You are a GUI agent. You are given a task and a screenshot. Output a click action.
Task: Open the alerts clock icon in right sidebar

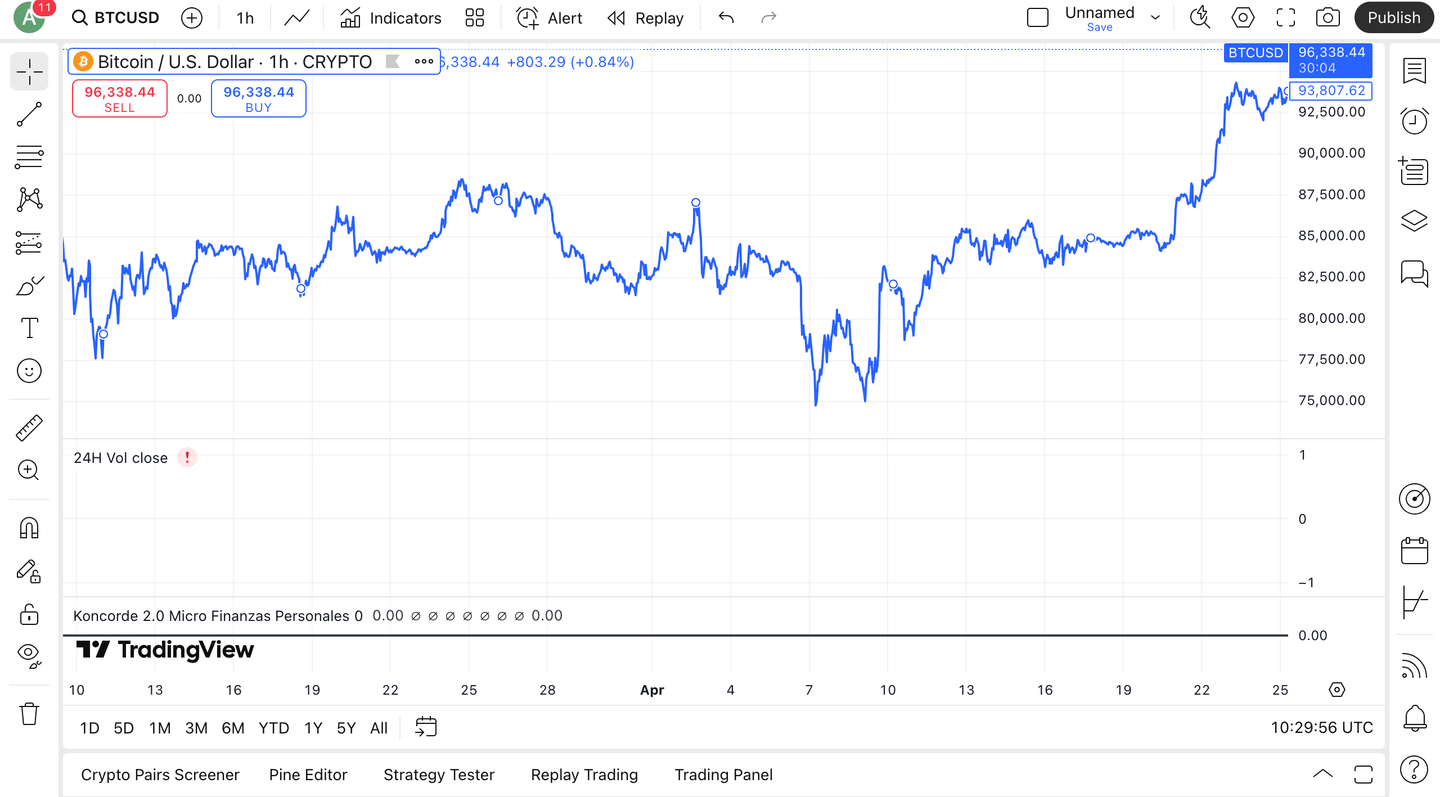(1414, 121)
